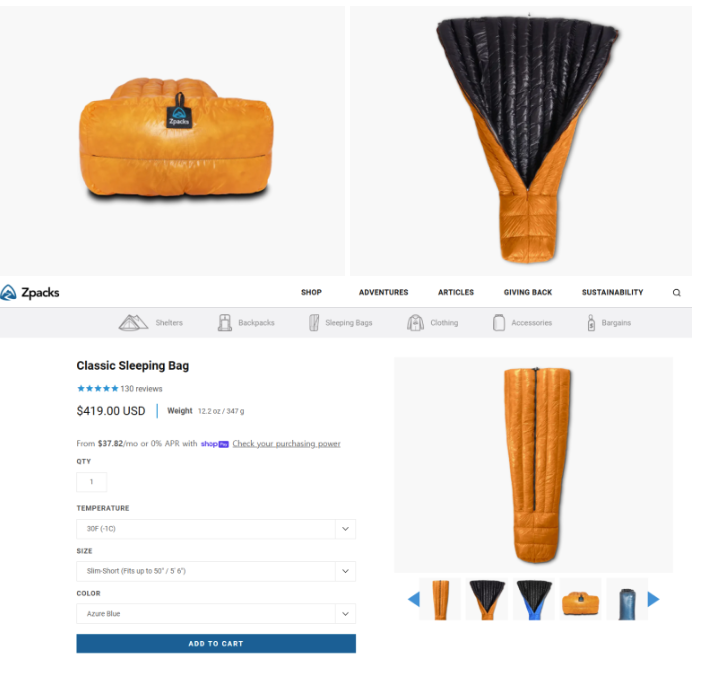
Task: Open Check your purchasing power link
Action: [286, 444]
